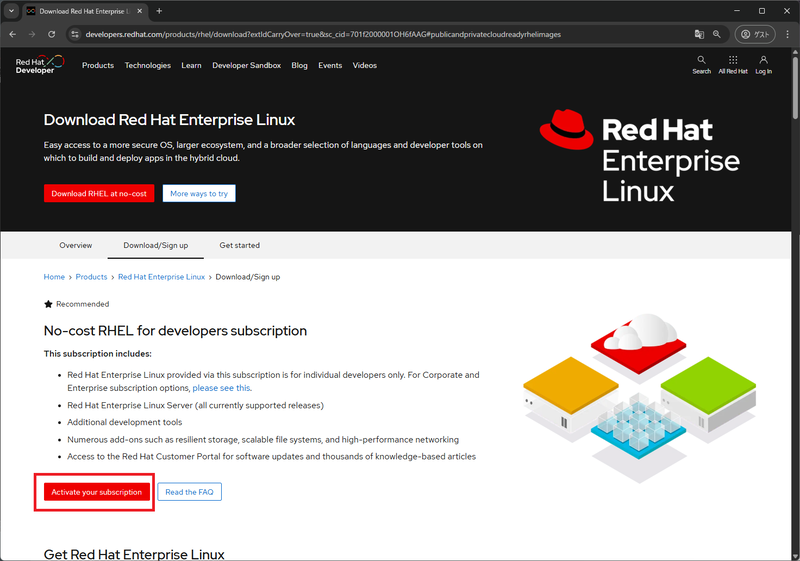The image size is (800, 561).
Task: Click the Red Hat Developer logo
Action: click(x=40, y=65)
